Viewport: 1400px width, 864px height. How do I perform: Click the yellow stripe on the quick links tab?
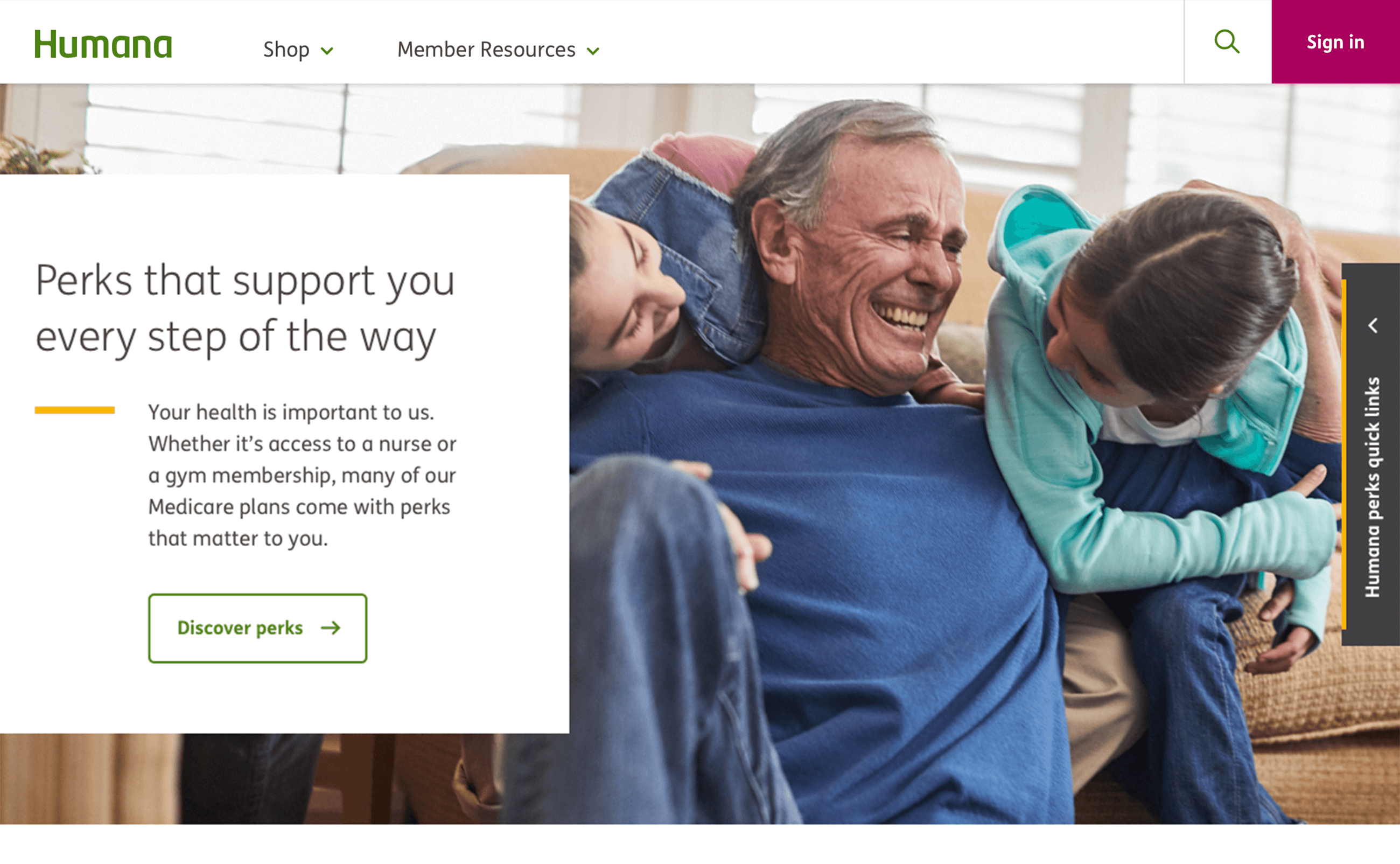(x=1344, y=454)
